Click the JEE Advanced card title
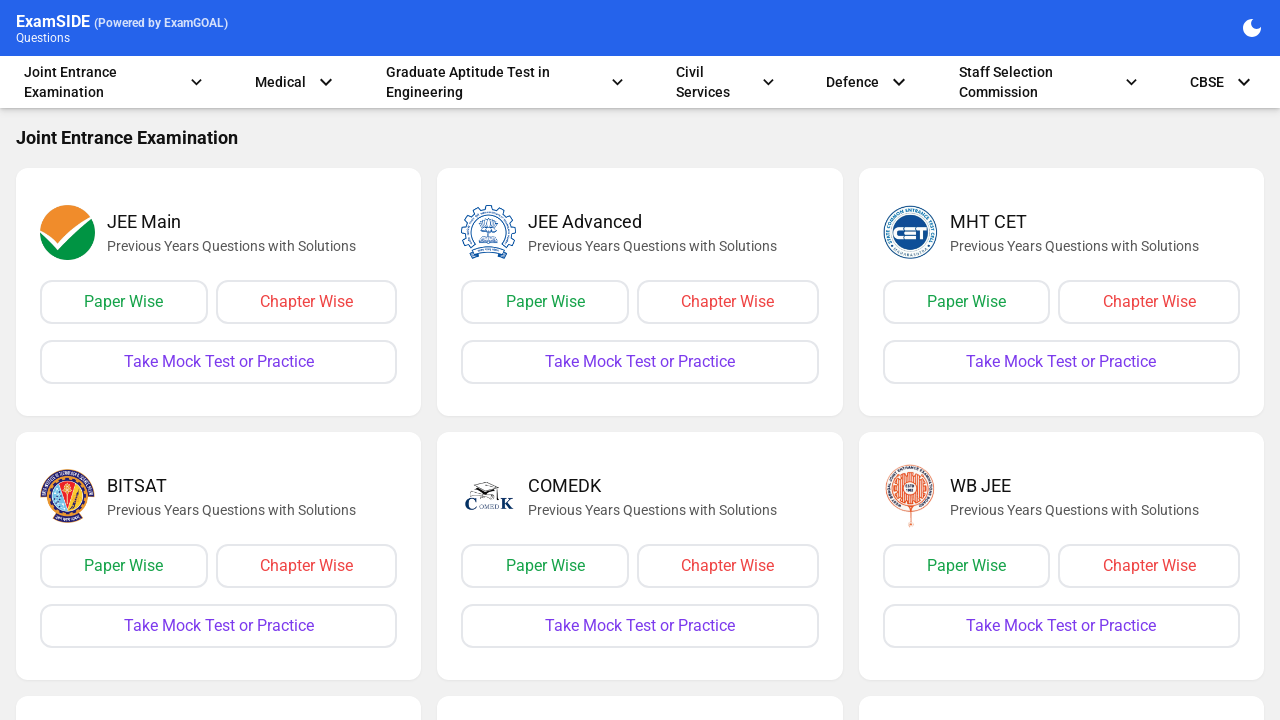The width and height of the screenshot is (1280, 720). 585,222
